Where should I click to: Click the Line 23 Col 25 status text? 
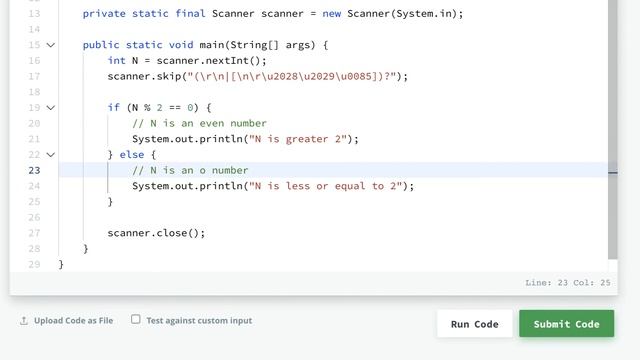pyautogui.click(x=568, y=282)
